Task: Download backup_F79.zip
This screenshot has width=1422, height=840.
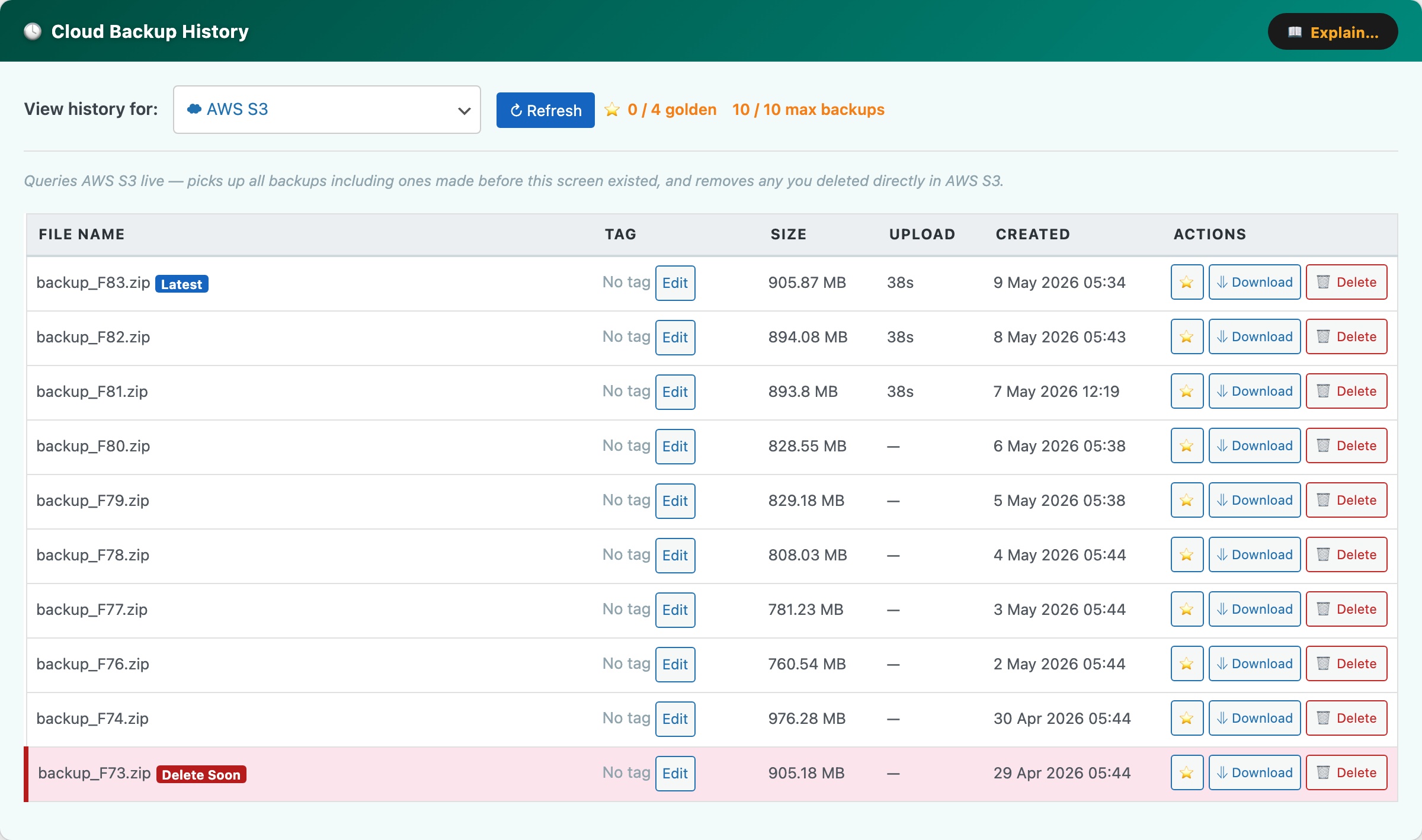Action: [1254, 501]
